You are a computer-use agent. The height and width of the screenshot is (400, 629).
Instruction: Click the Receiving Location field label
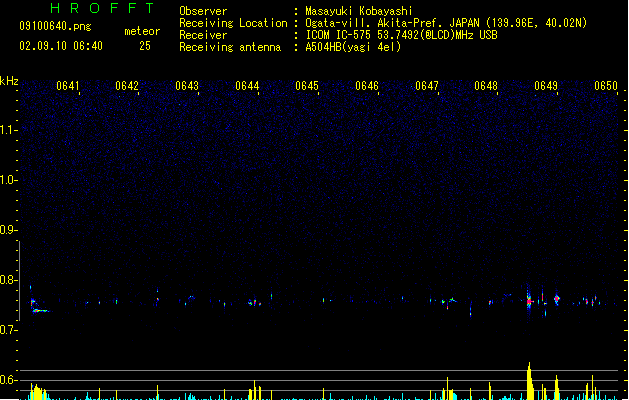pos(233,23)
